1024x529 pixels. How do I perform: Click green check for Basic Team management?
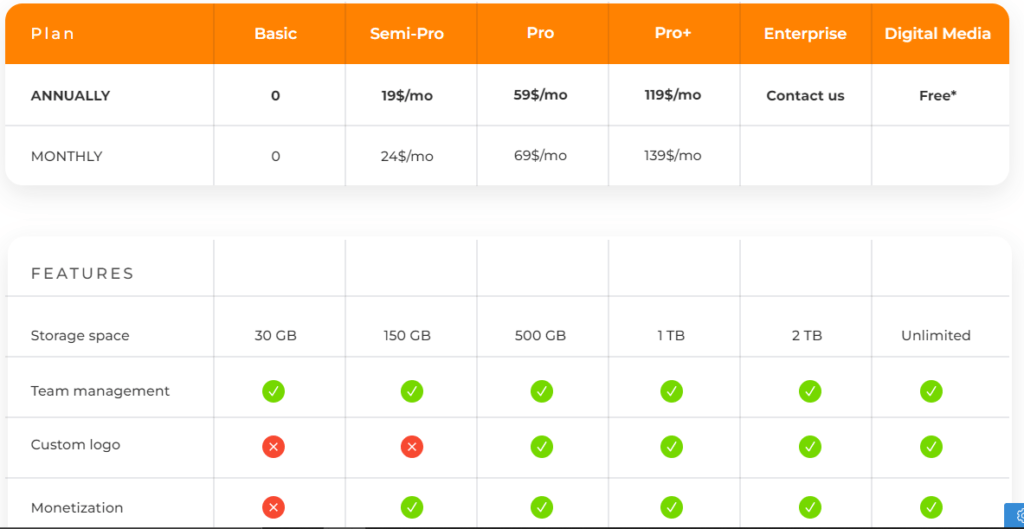click(x=274, y=391)
